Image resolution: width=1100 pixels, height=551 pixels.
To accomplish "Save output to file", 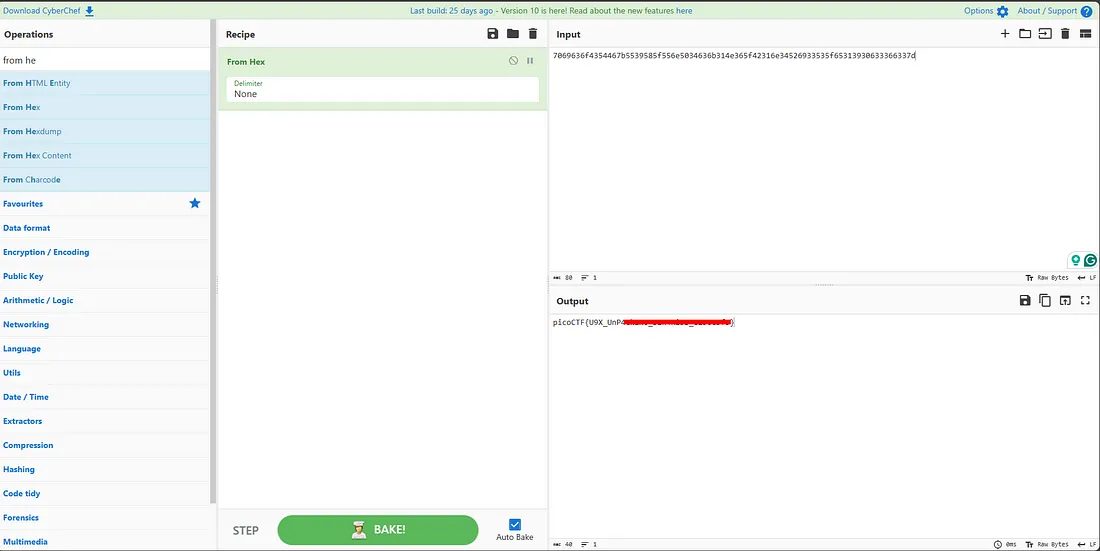I will click(1025, 300).
